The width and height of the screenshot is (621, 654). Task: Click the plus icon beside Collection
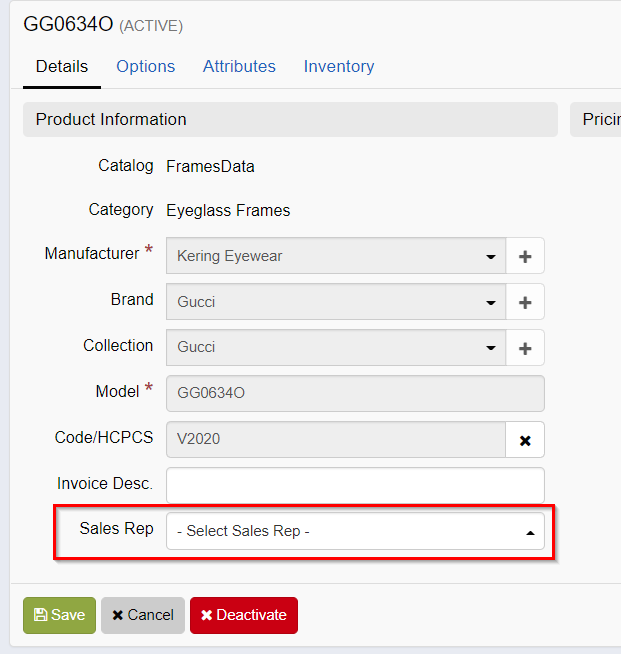click(x=525, y=348)
